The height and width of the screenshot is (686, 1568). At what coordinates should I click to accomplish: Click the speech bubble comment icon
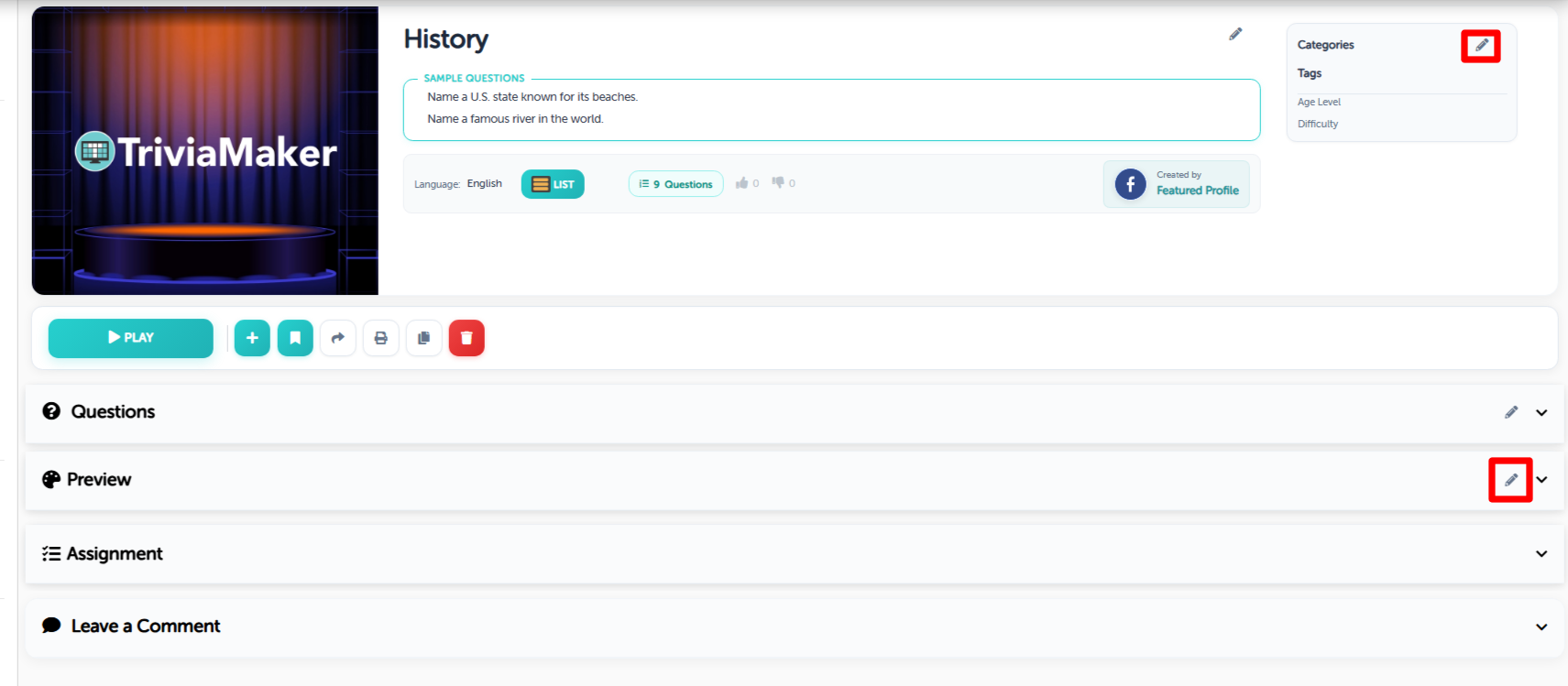point(51,626)
